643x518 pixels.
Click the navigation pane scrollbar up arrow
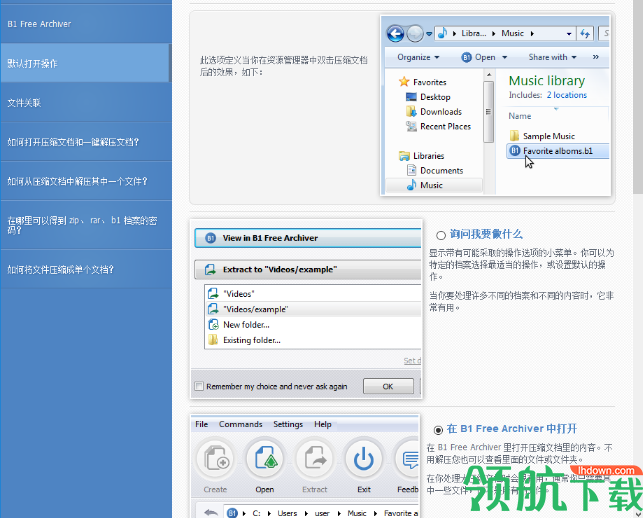tap(488, 75)
